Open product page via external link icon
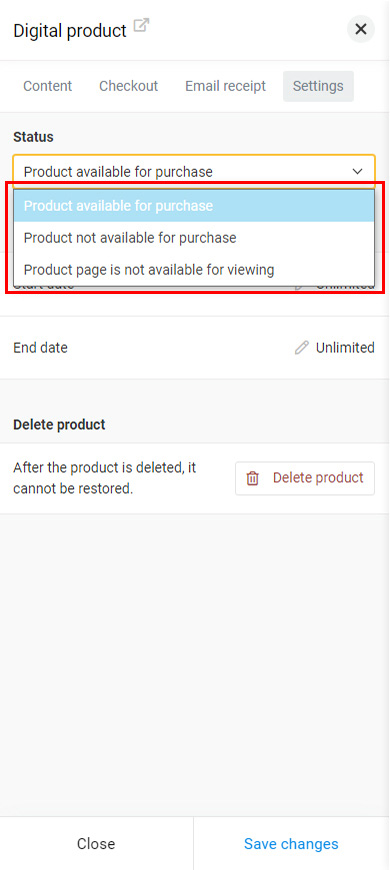Image resolution: width=390 pixels, height=870 pixels. 142,26
